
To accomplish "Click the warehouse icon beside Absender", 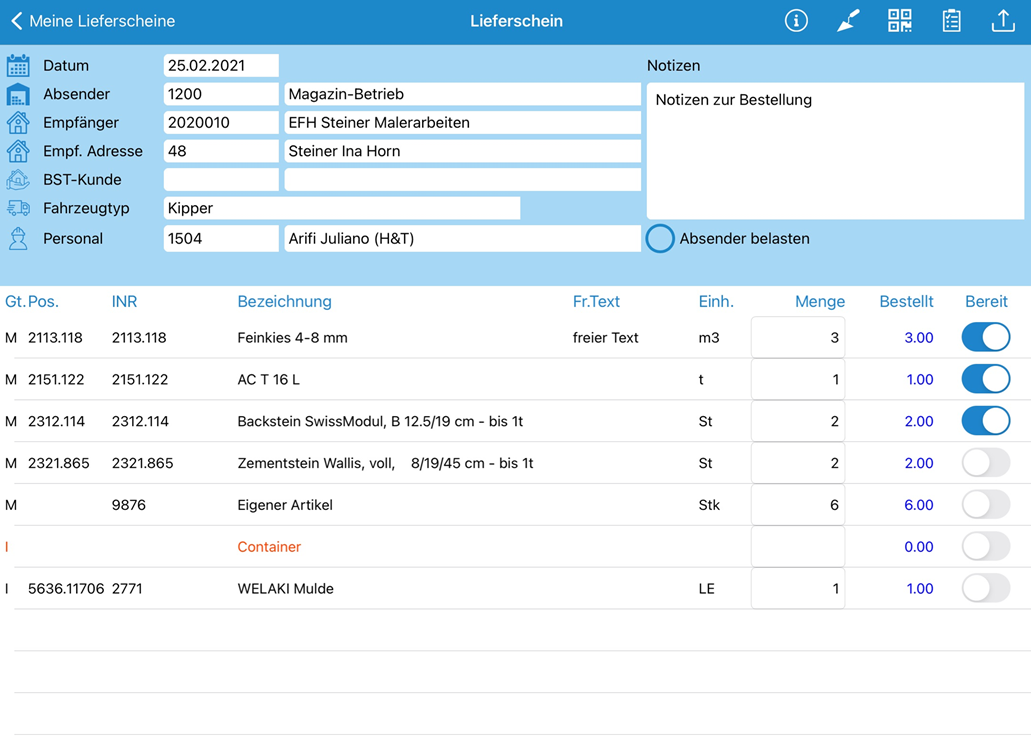I will pos(18,94).
